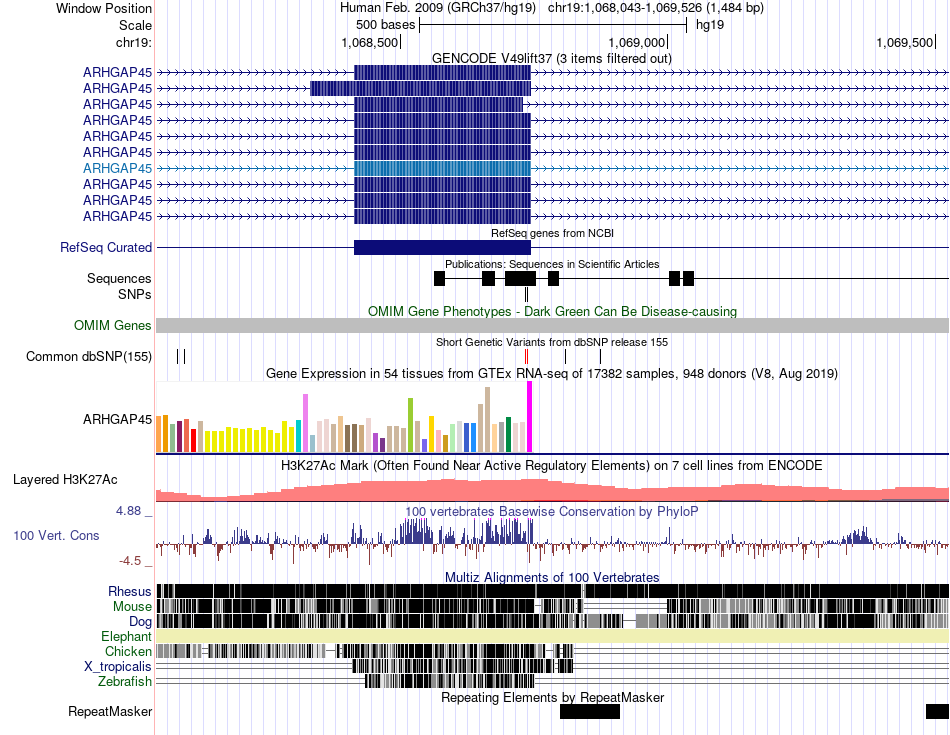Open 'Repeating Elements by RepeatMasker' title

coord(552,697)
